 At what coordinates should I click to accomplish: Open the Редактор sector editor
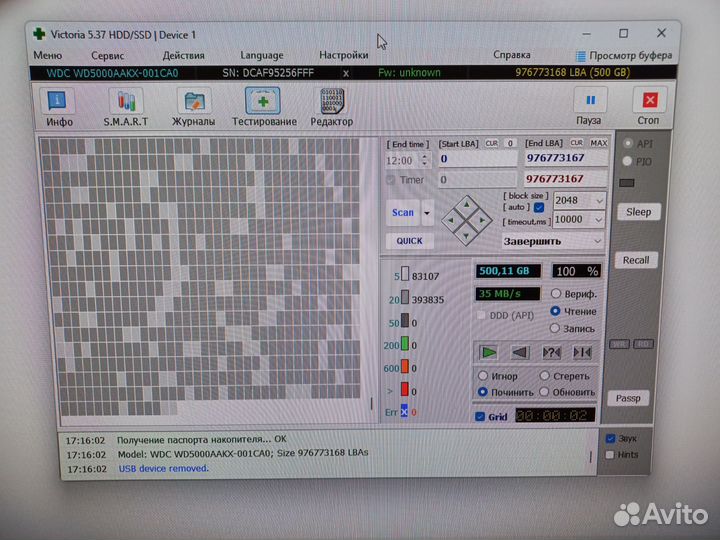[x=332, y=108]
